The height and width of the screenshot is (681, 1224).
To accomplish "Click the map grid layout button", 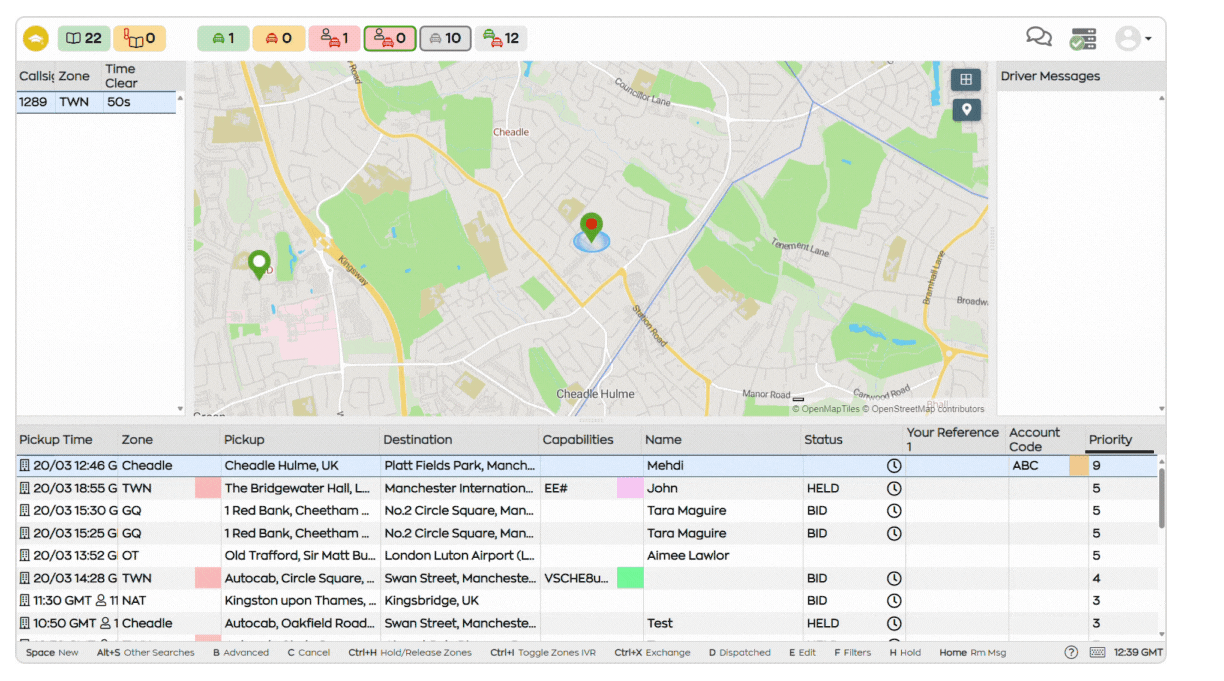I will tap(966, 79).
